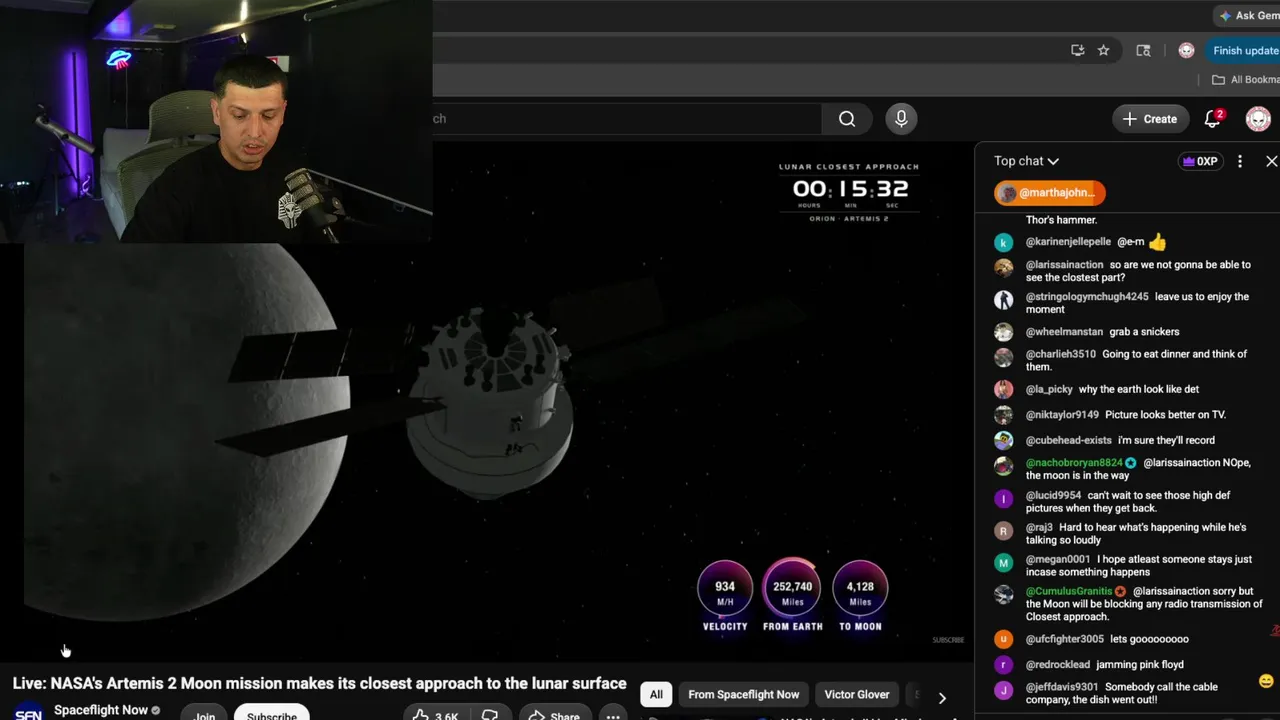Click the Join button

coord(204,714)
